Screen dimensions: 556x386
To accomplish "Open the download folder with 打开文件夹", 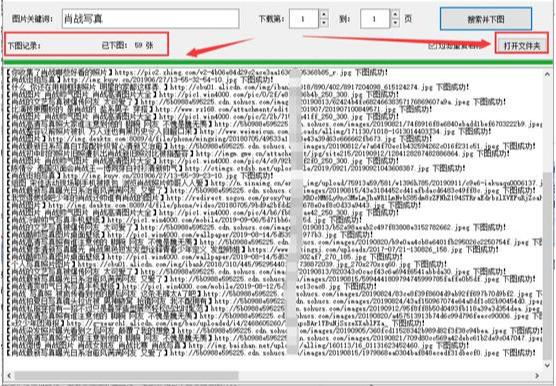I will (x=522, y=46).
